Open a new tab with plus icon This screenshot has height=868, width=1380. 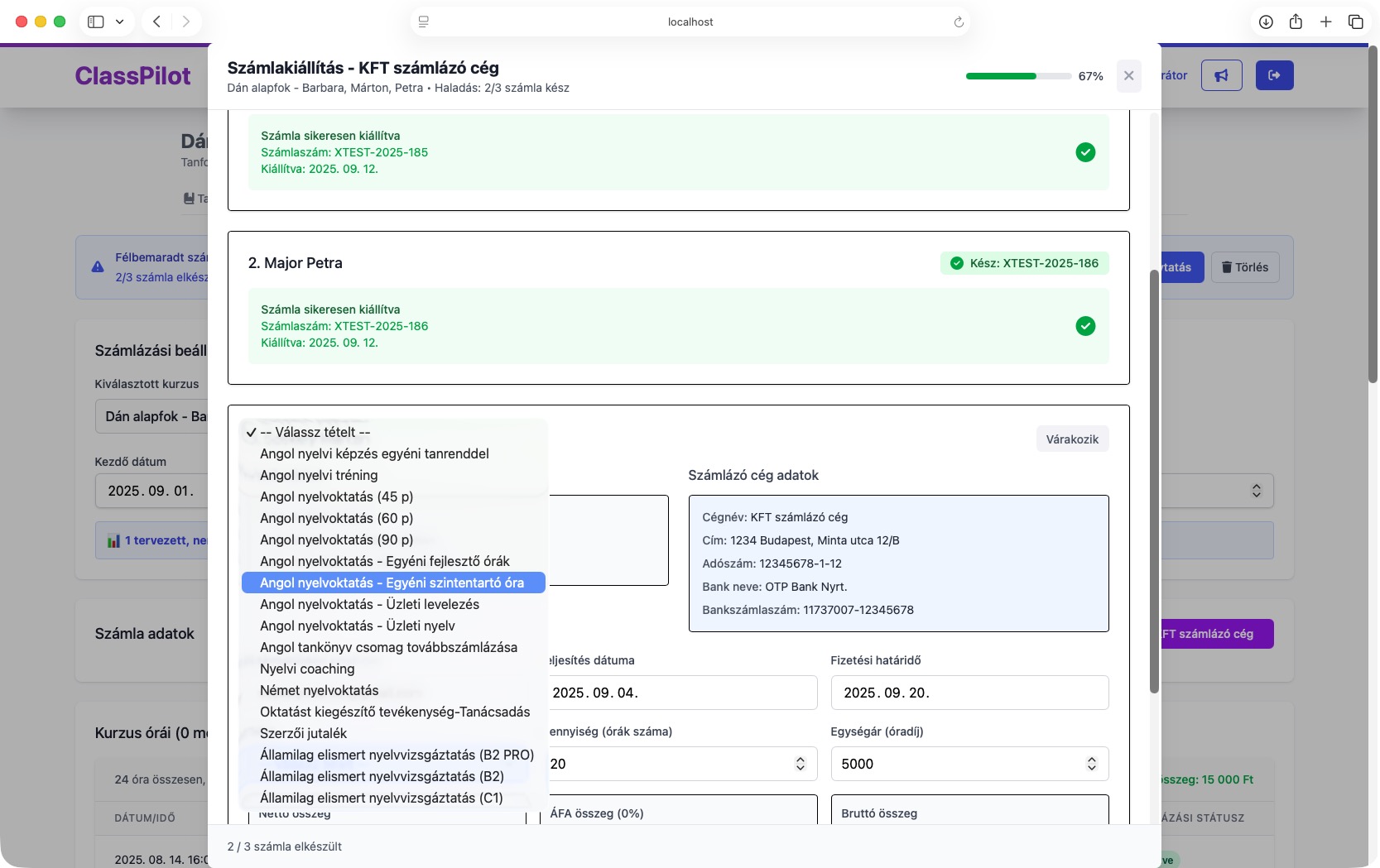(x=1325, y=22)
